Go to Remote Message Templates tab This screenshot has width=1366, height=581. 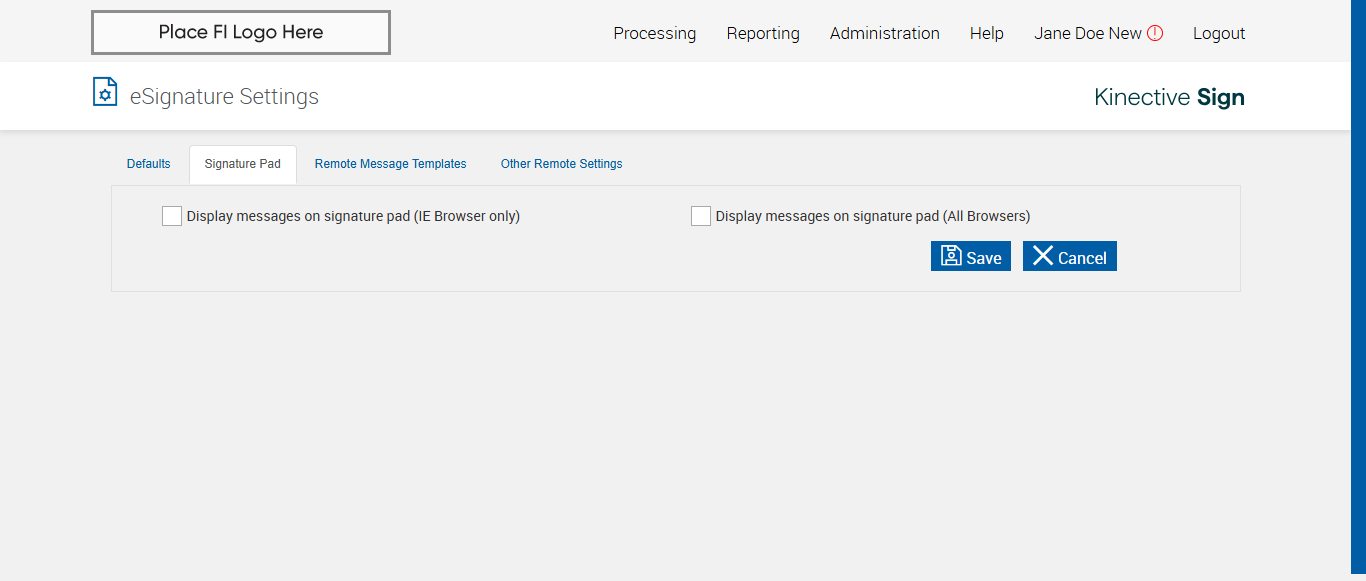(x=390, y=164)
